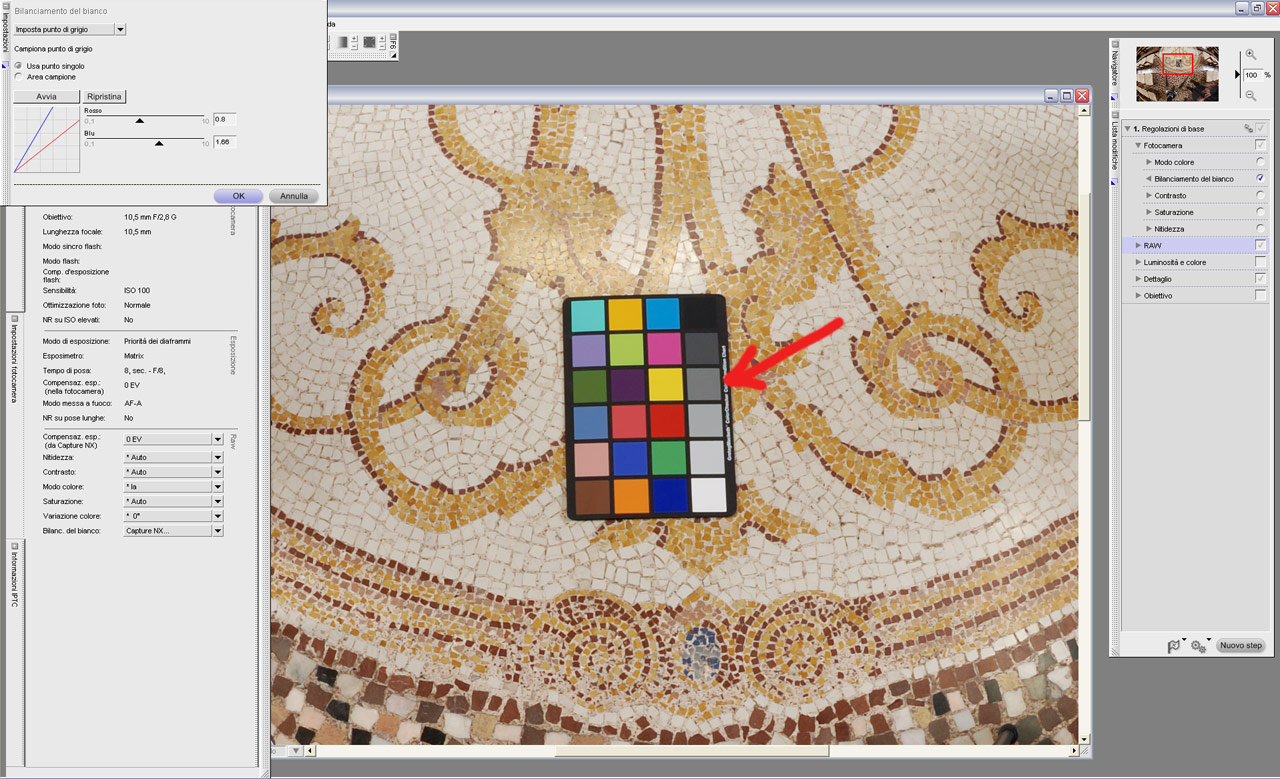Select the Bilanciamento del bianco radio button
The image size is (1280, 779).
1260,178
